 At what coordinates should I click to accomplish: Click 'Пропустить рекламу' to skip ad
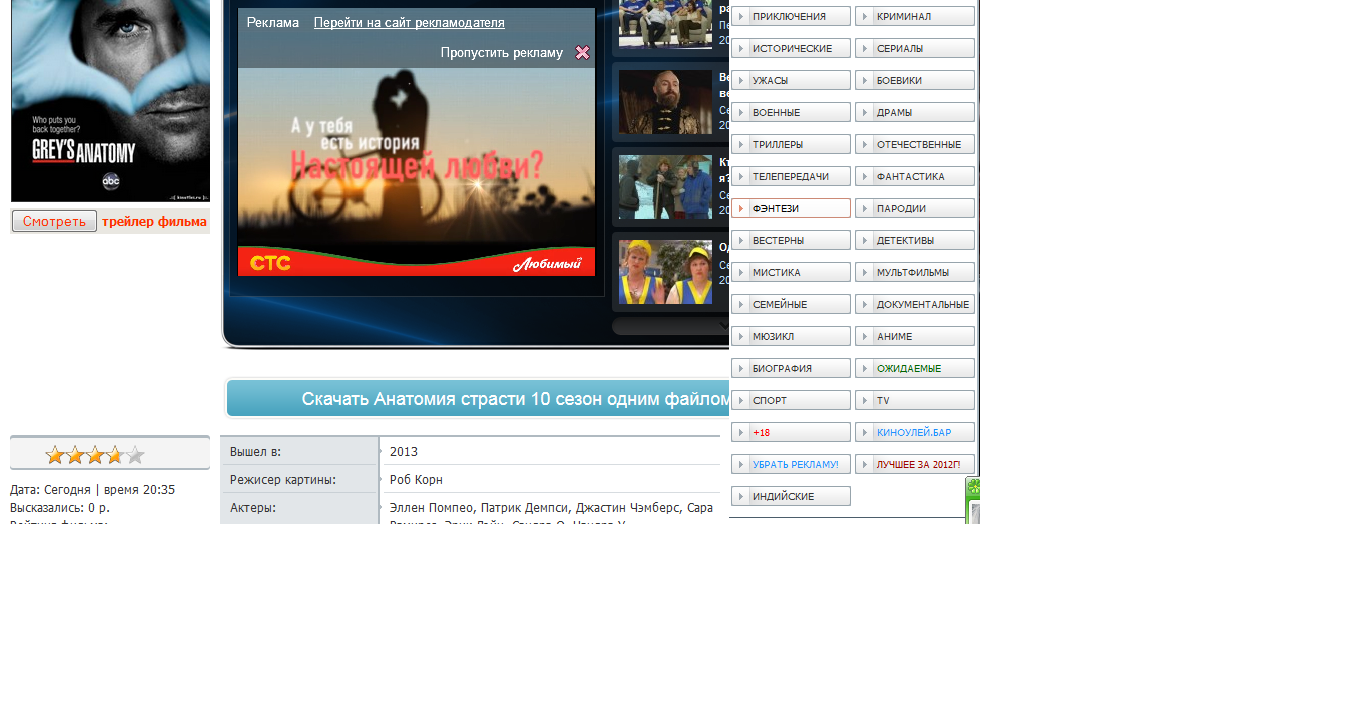[x=502, y=53]
